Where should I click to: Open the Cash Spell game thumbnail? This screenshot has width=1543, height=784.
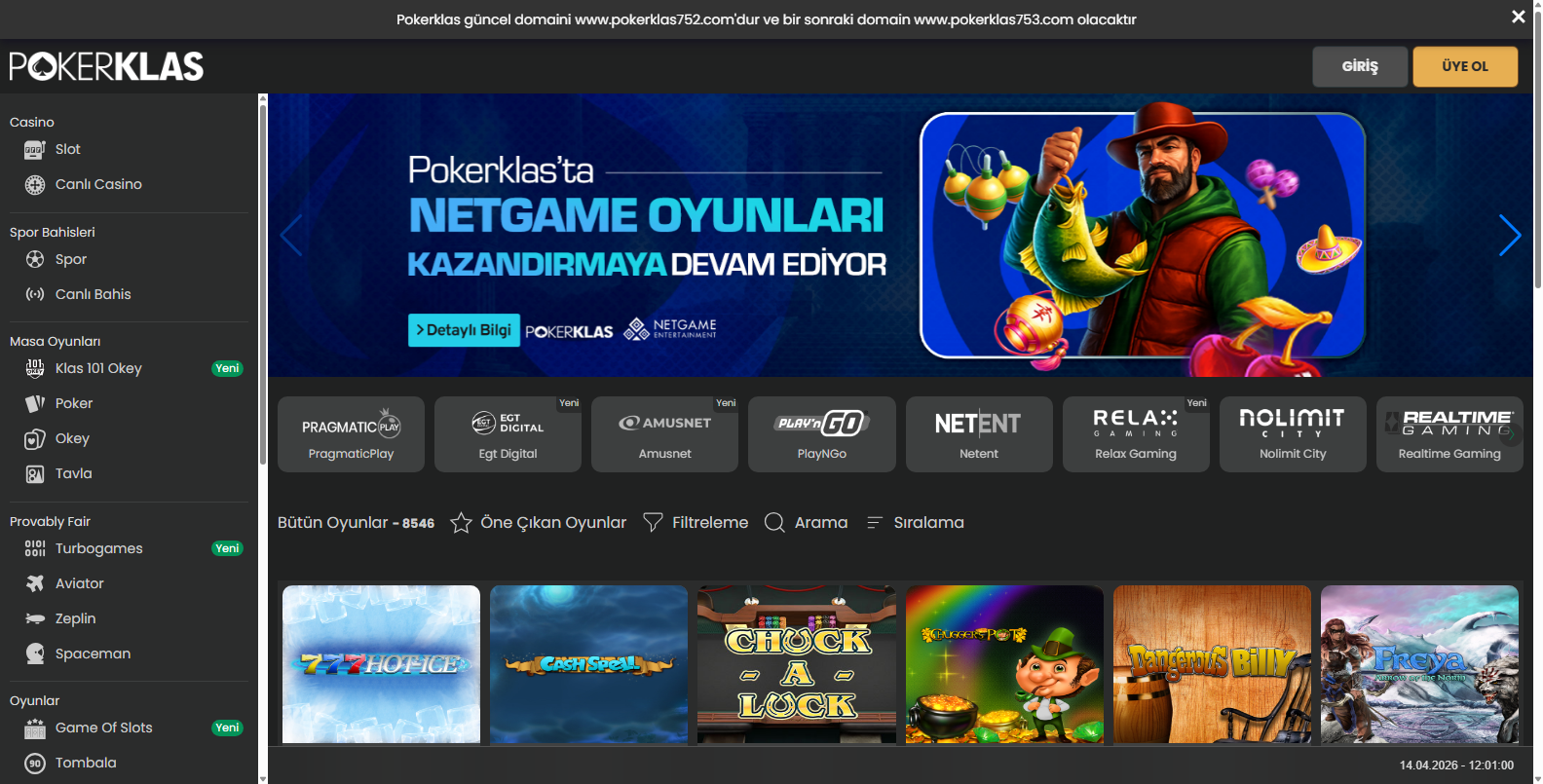[588, 664]
